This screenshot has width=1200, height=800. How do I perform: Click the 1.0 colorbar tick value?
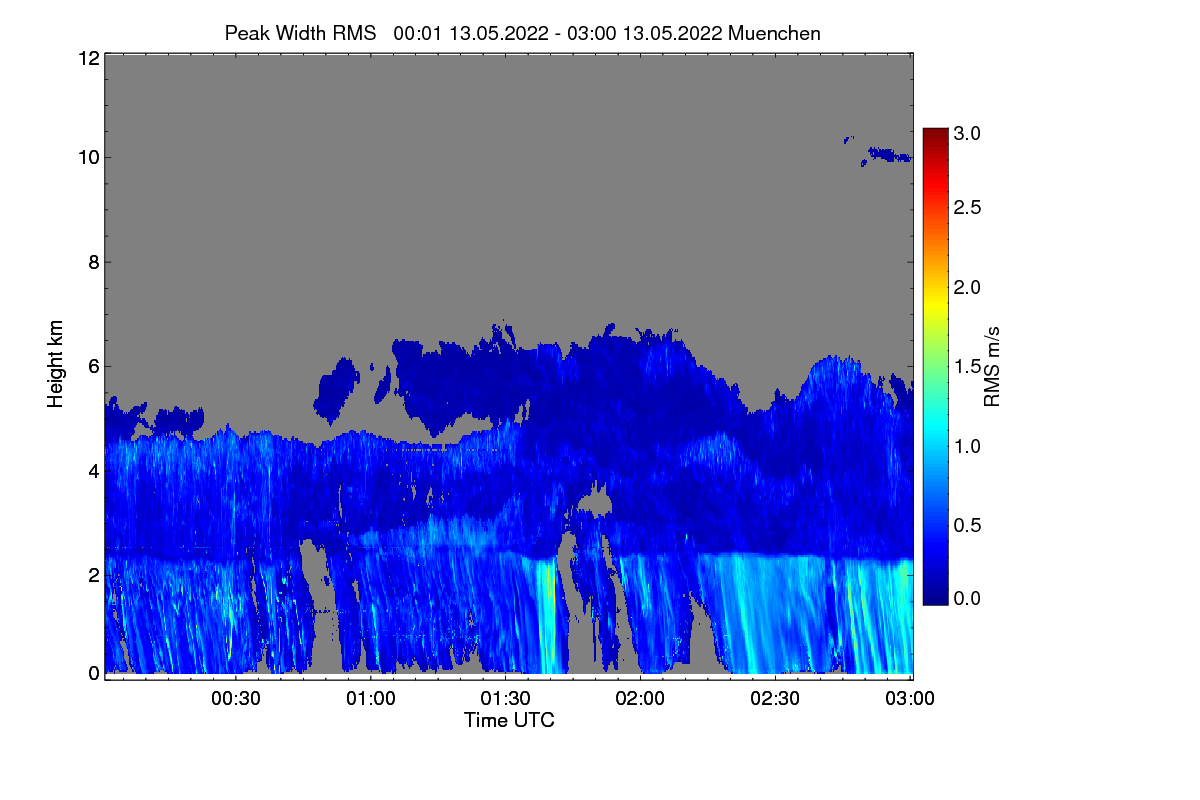[x=969, y=445]
